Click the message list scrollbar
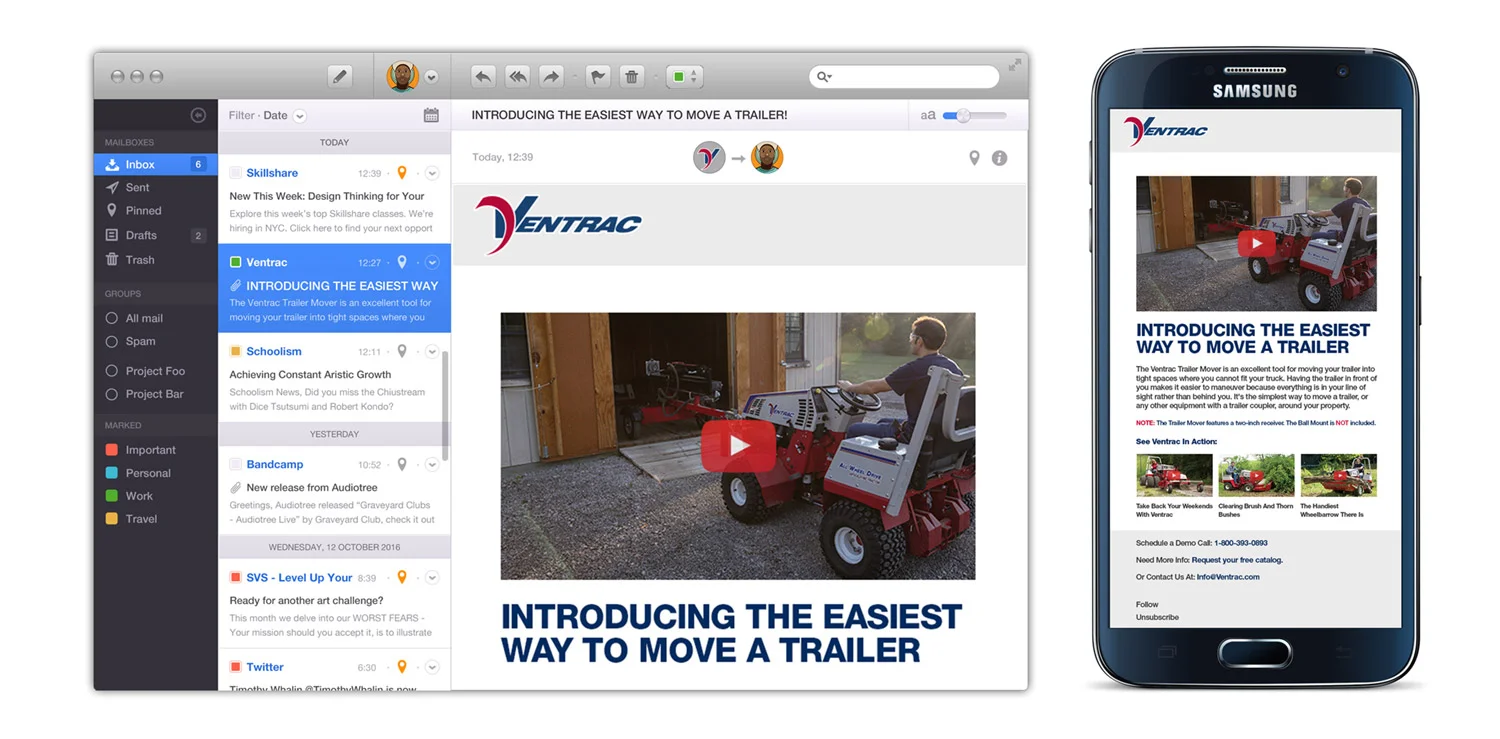This screenshot has width=1500, height=739. 445,405
